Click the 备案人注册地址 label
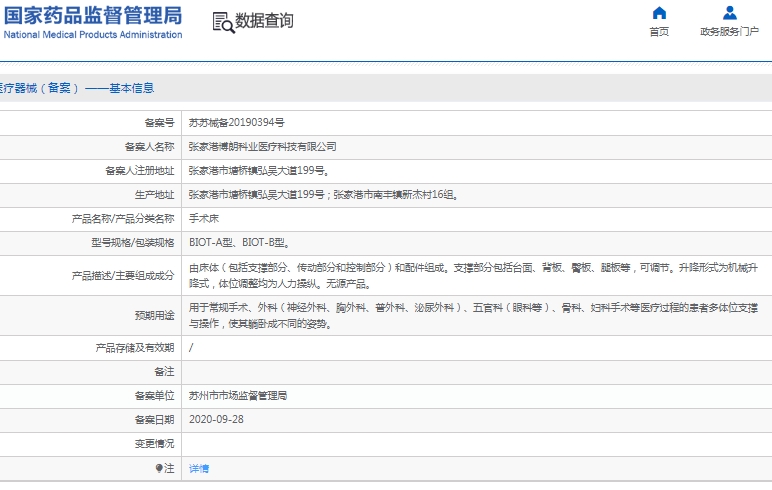The height and width of the screenshot is (490, 772). pyautogui.click(x=140, y=171)
